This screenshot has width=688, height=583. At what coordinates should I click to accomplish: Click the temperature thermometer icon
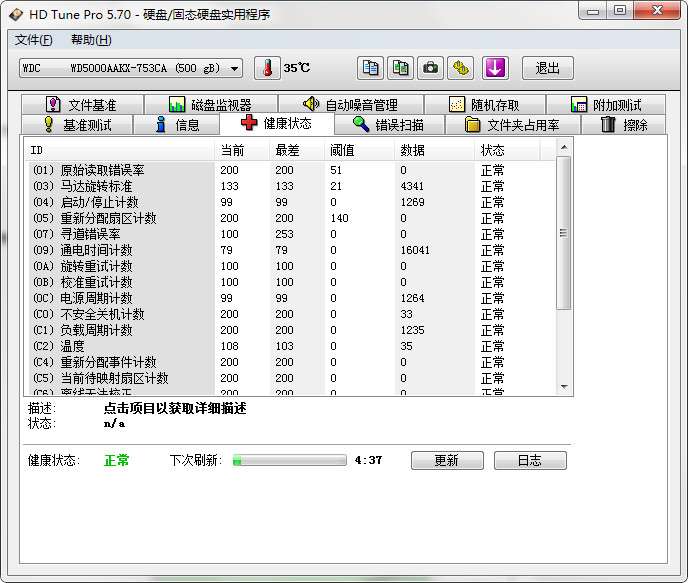(267, 68)
